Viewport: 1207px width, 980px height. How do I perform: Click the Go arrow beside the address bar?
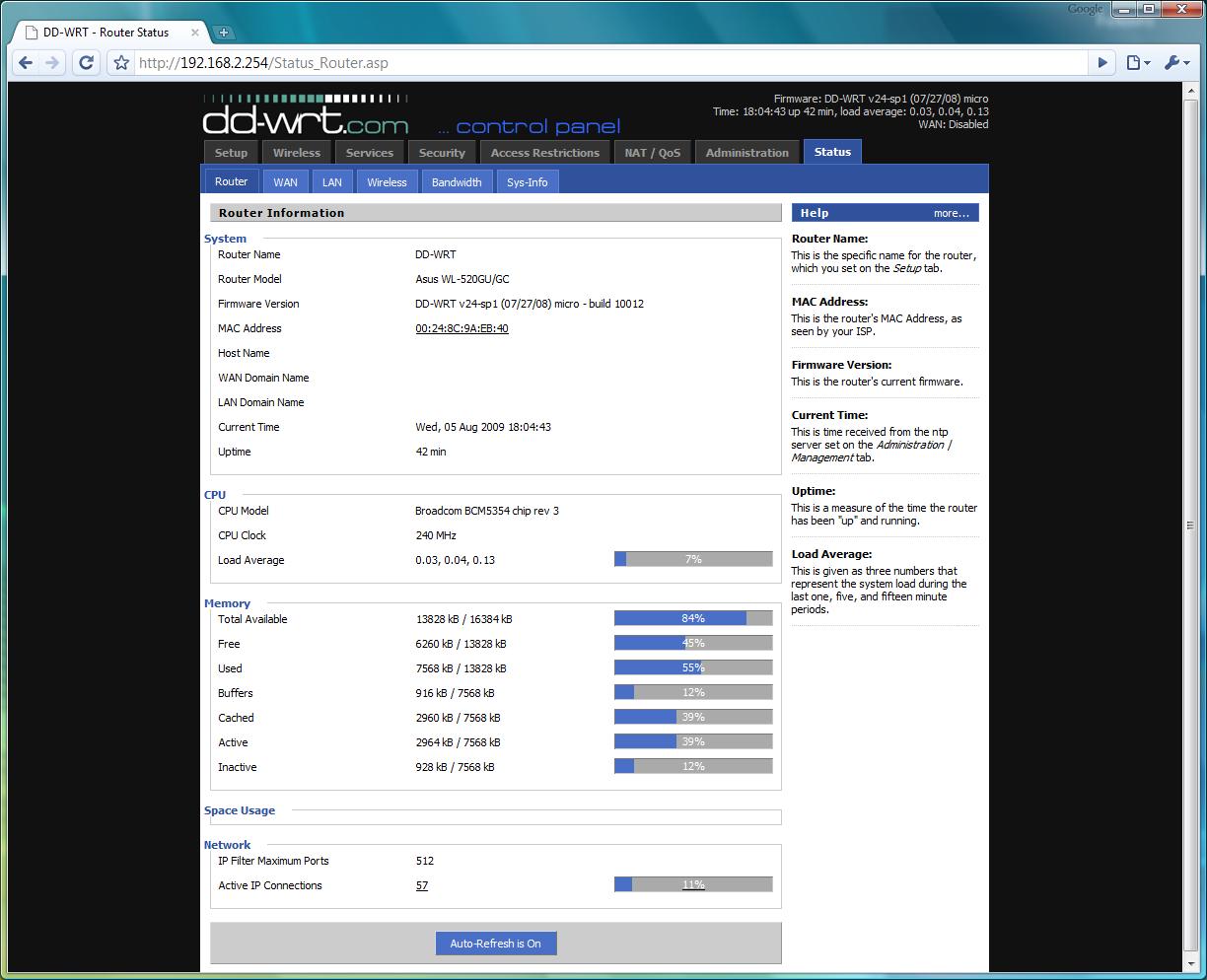click(x=1102, y=62)
